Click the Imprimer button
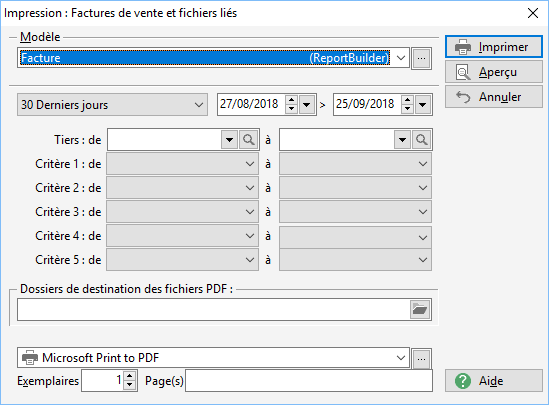This screenshot has height=405, width=549. point(494,47)
